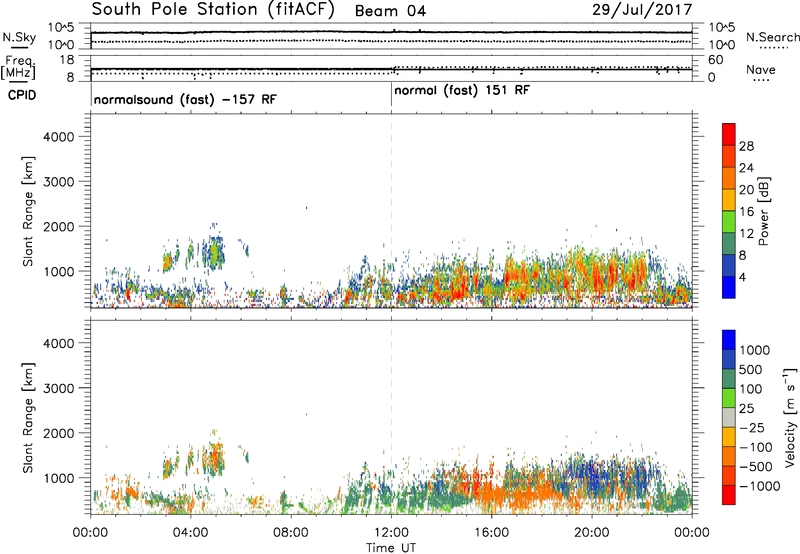Click the '04:00' time tick label

[190, 533]
